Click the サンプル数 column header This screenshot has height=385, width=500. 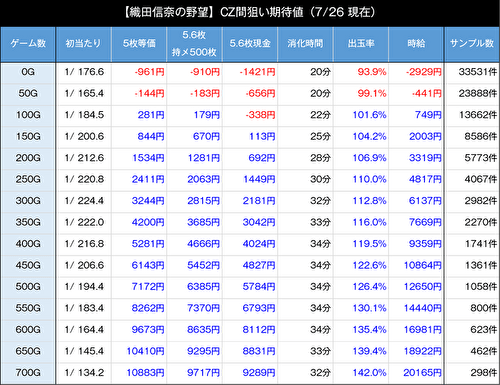click(x=472, y=44)
